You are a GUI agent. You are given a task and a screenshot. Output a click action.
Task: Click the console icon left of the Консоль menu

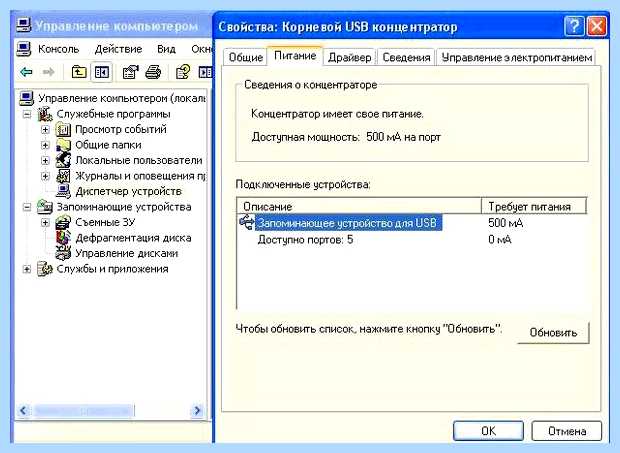(x=24, y=49)
